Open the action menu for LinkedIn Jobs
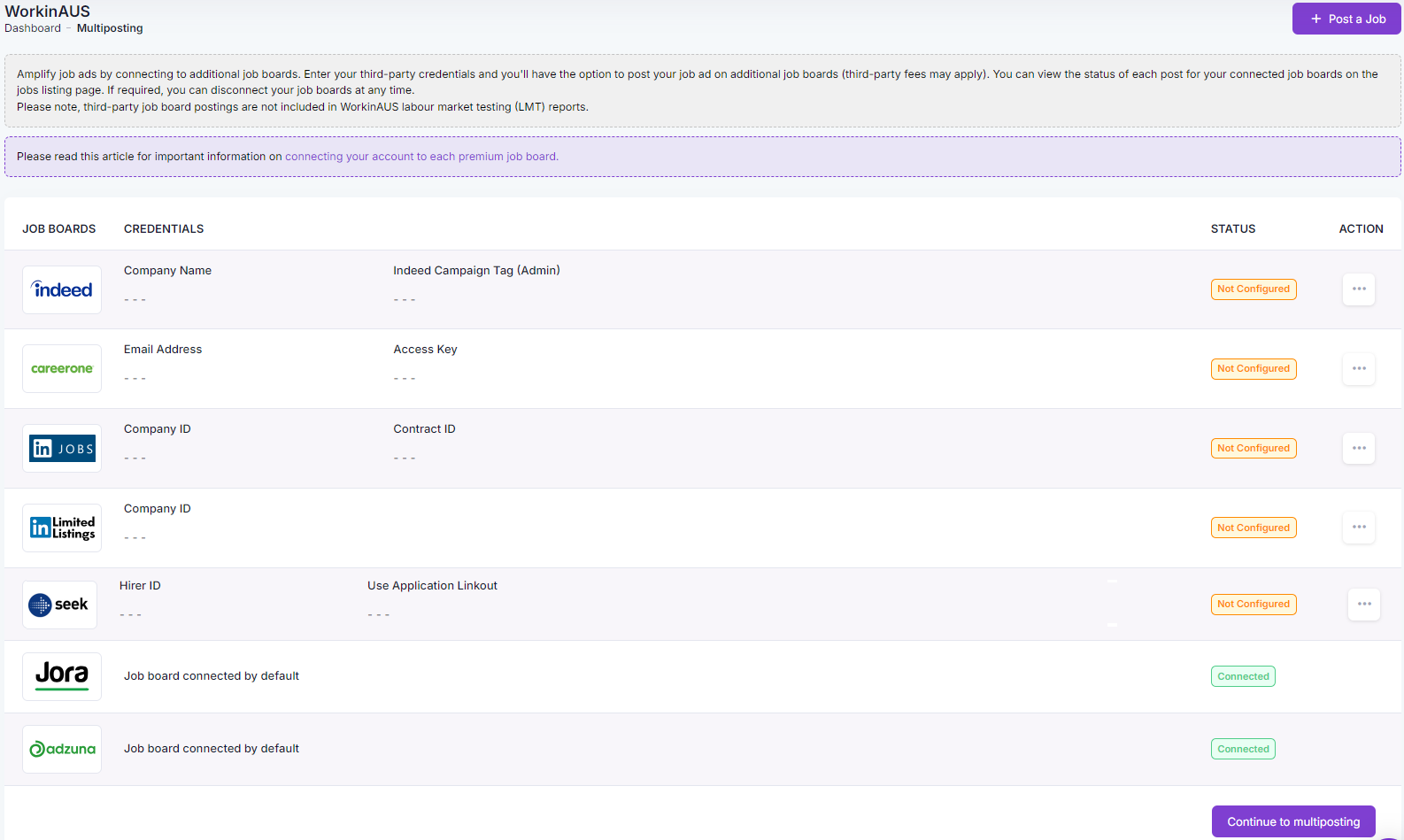1404x840 pixels. (1359, 448)
